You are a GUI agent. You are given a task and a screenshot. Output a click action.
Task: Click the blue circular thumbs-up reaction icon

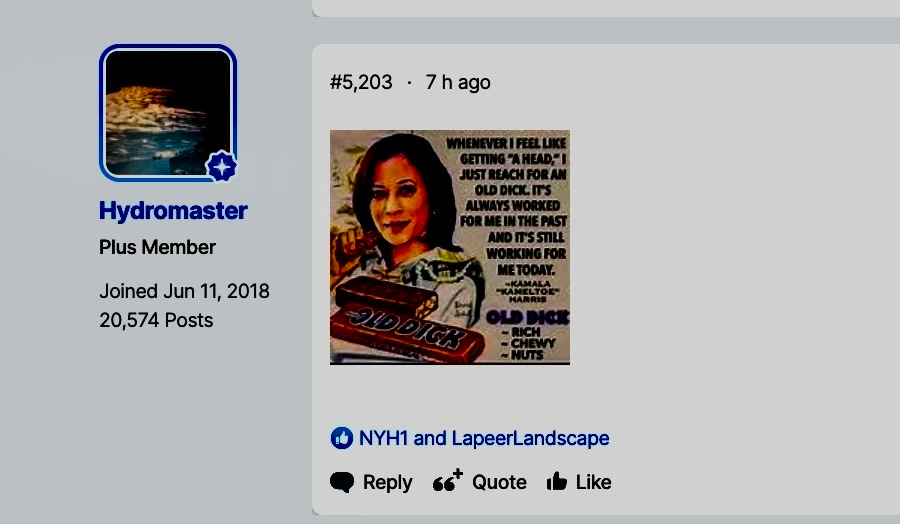tap(342, 438)
